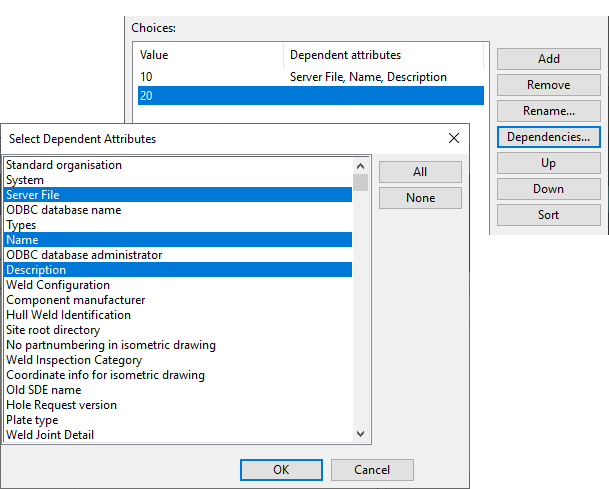Click the Dependencies... button
Viewport: 609px width, 489px height.
pyautogui.click(x=548, y=137)
